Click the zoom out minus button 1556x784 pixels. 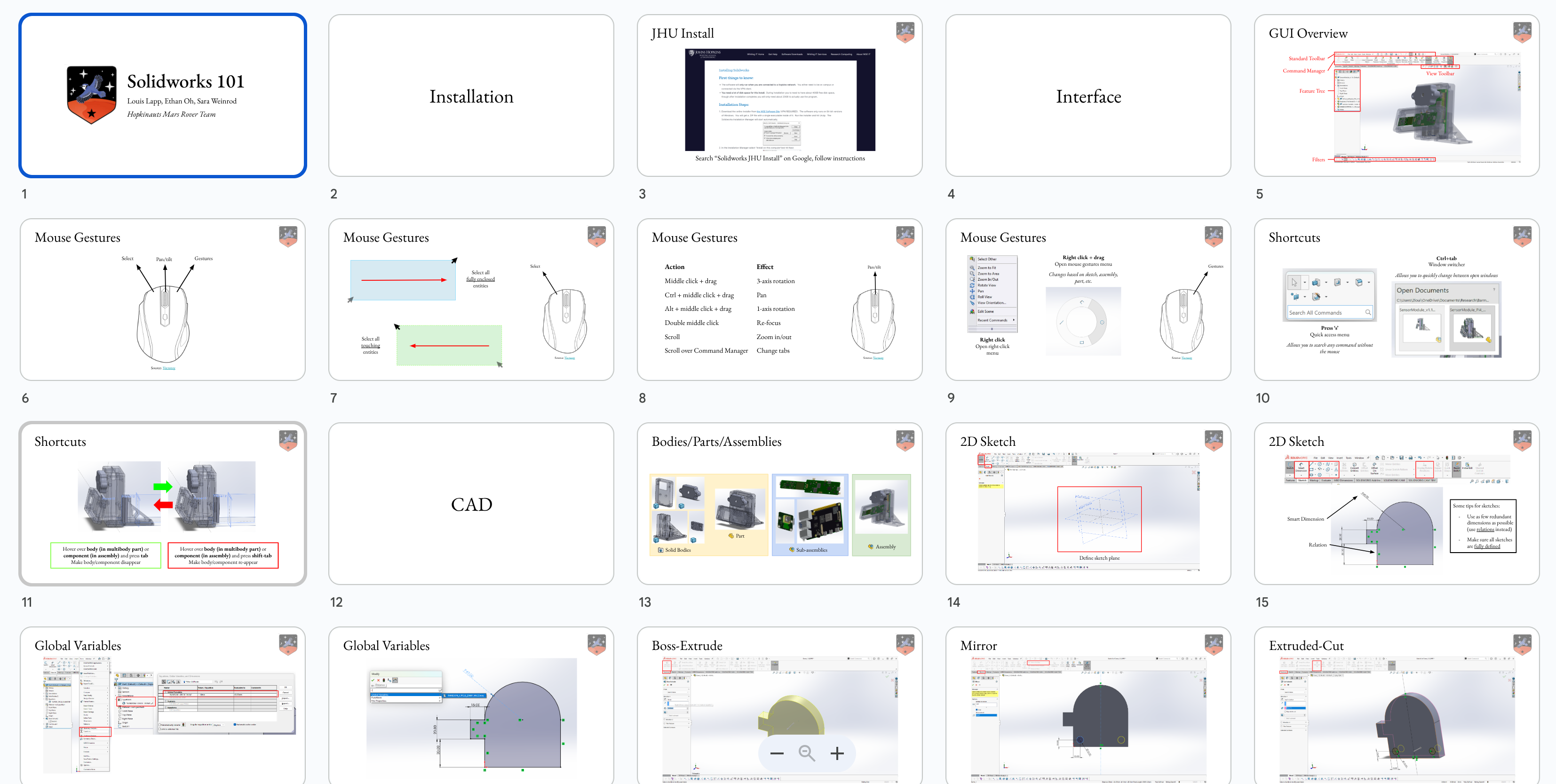coord(777,753)
